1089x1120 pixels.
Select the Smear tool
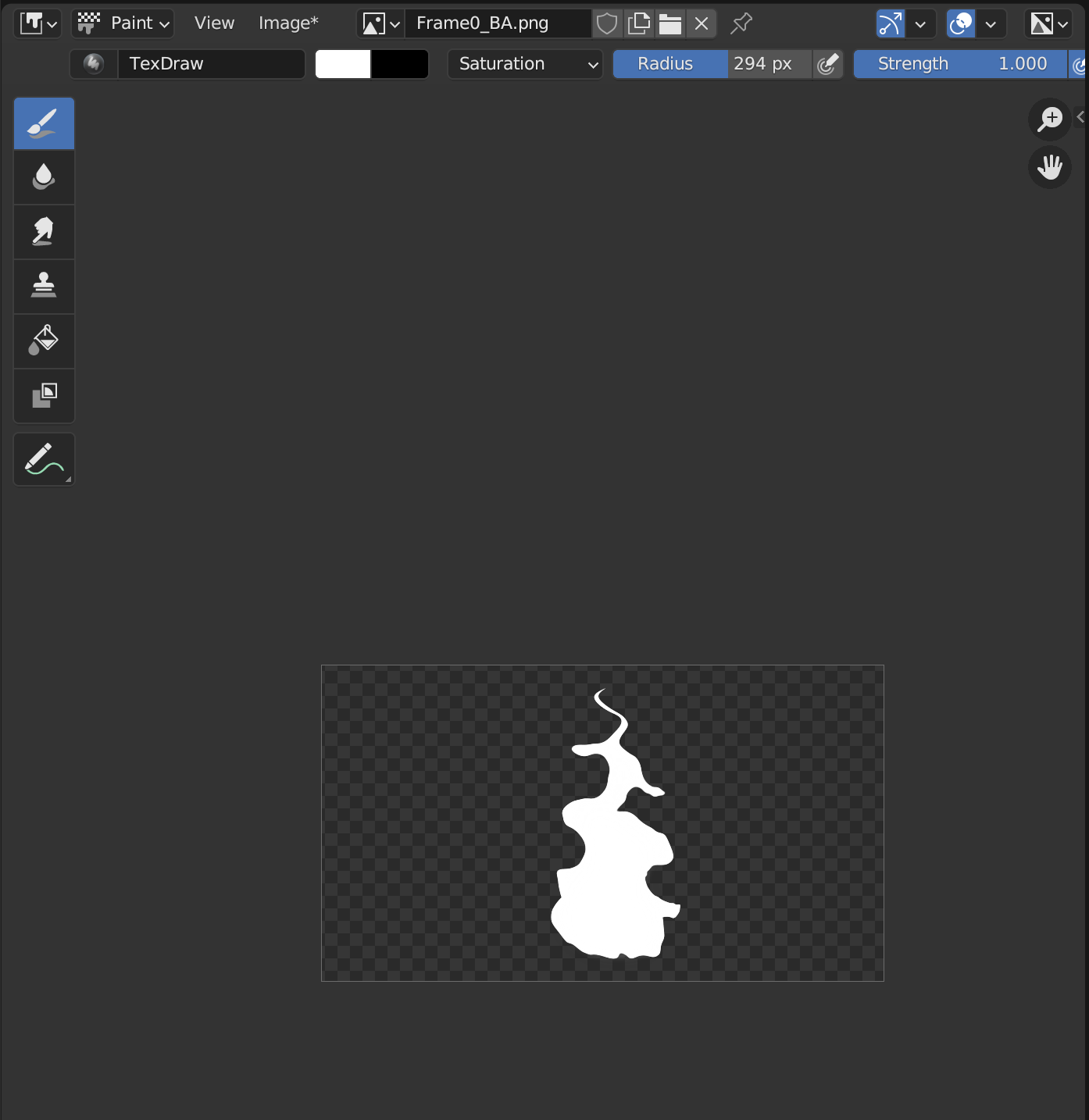pos(44,232)
